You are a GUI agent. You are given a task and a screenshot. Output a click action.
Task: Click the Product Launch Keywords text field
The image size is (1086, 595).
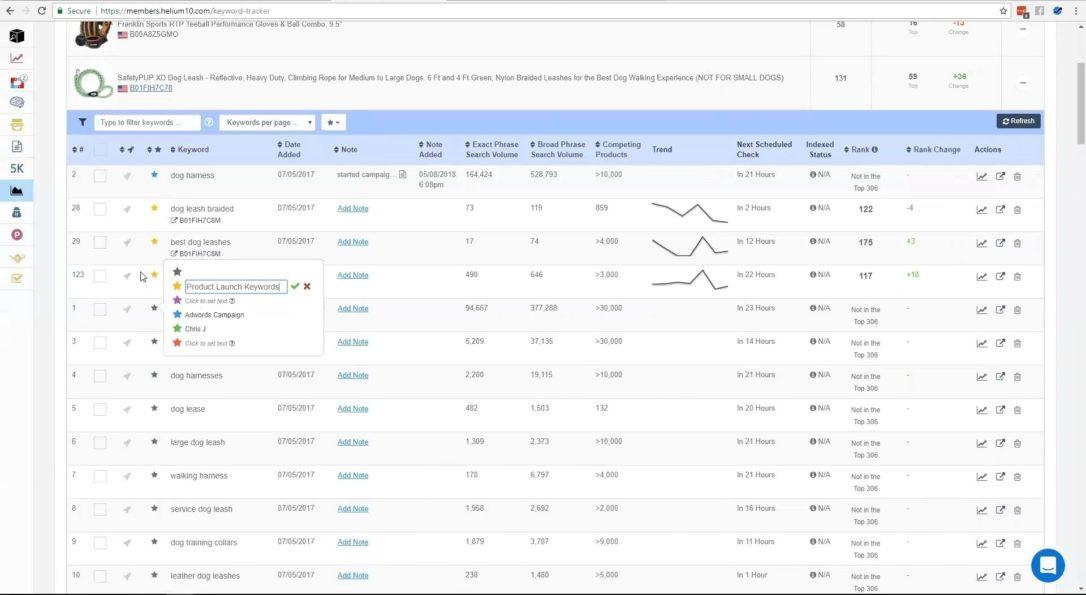coord(236,287)
